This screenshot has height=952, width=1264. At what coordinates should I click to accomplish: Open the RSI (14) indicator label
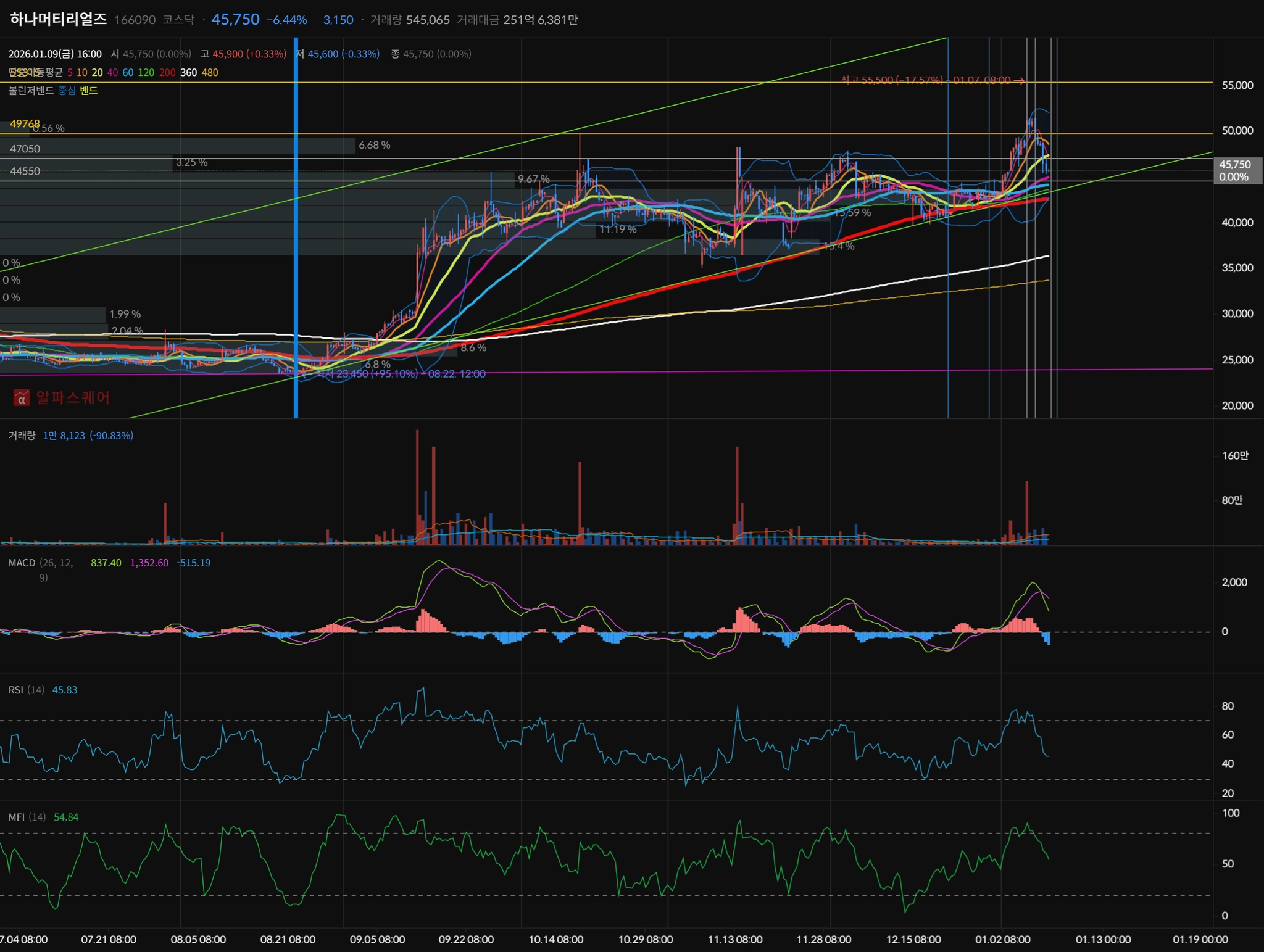click(x=26, y=690)
